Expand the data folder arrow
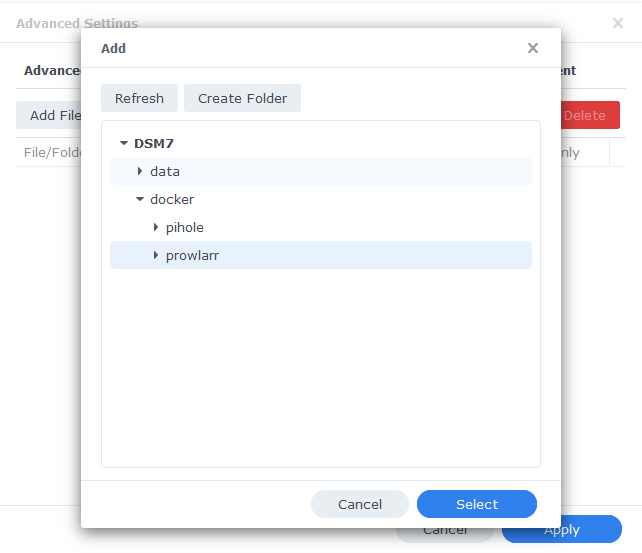 pyautogui.click(x=140, y=171)
